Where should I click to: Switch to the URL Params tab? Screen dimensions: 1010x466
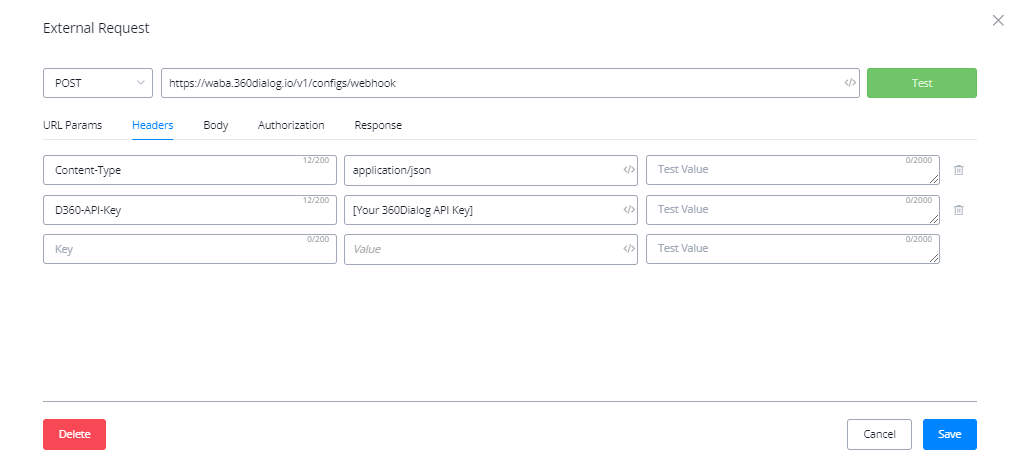pos(72,125)
